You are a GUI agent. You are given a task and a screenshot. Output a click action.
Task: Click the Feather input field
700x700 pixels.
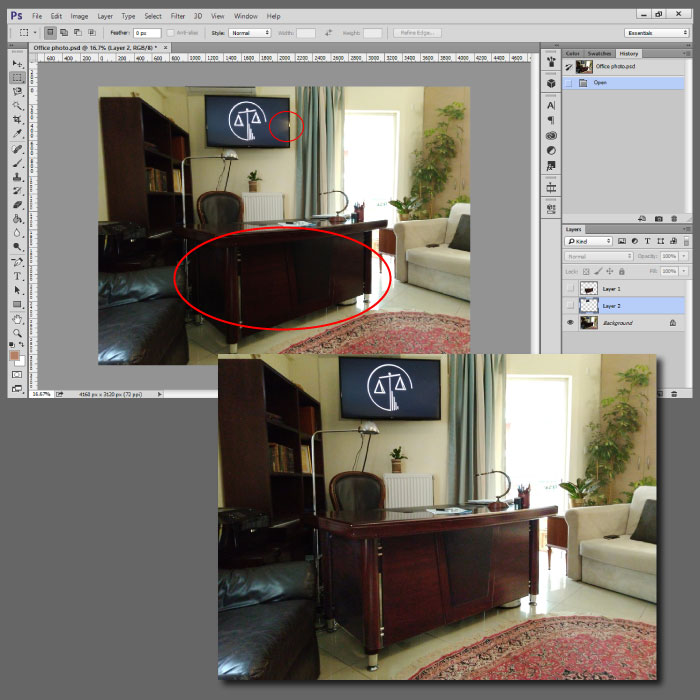pos(147,32)
